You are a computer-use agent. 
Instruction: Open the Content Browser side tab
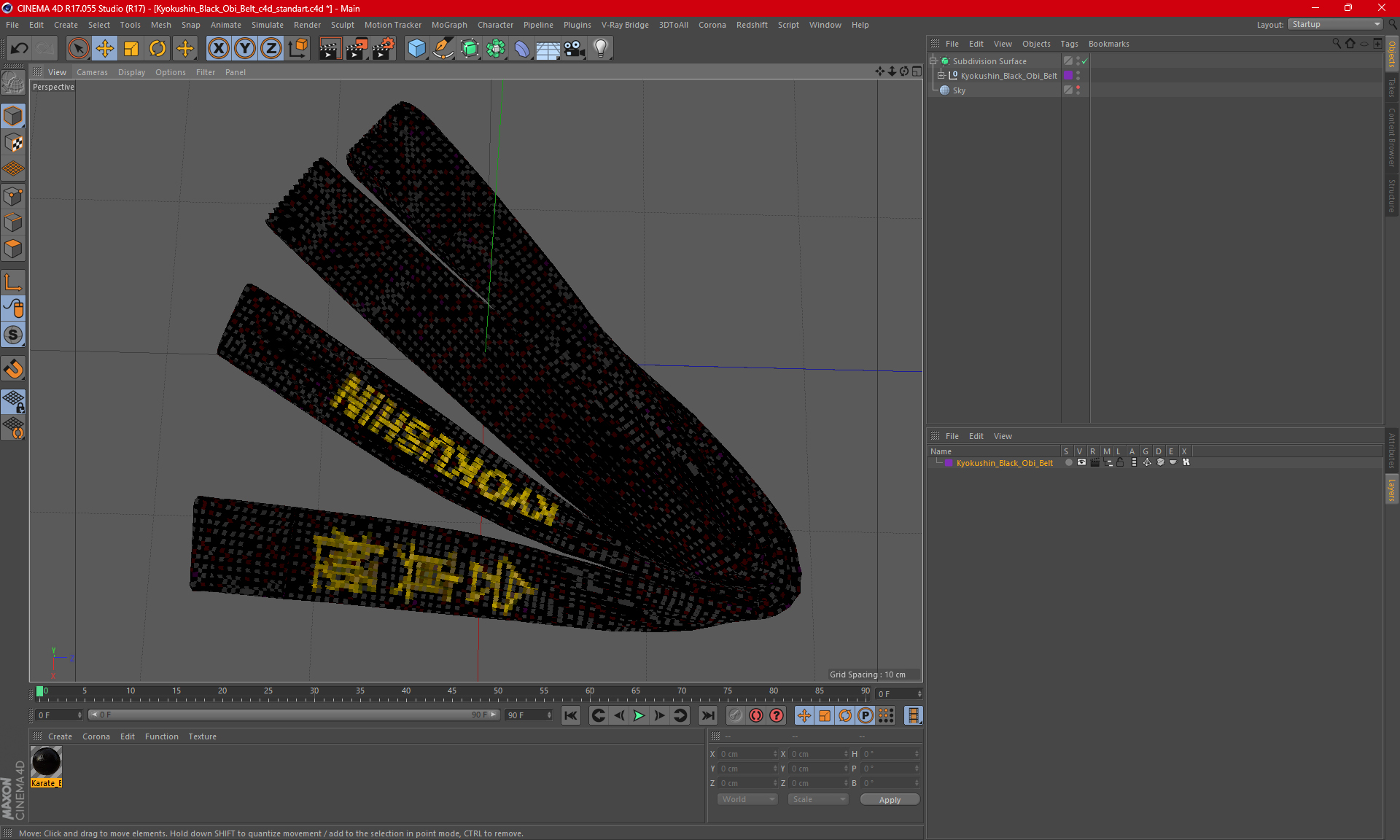1392,137
